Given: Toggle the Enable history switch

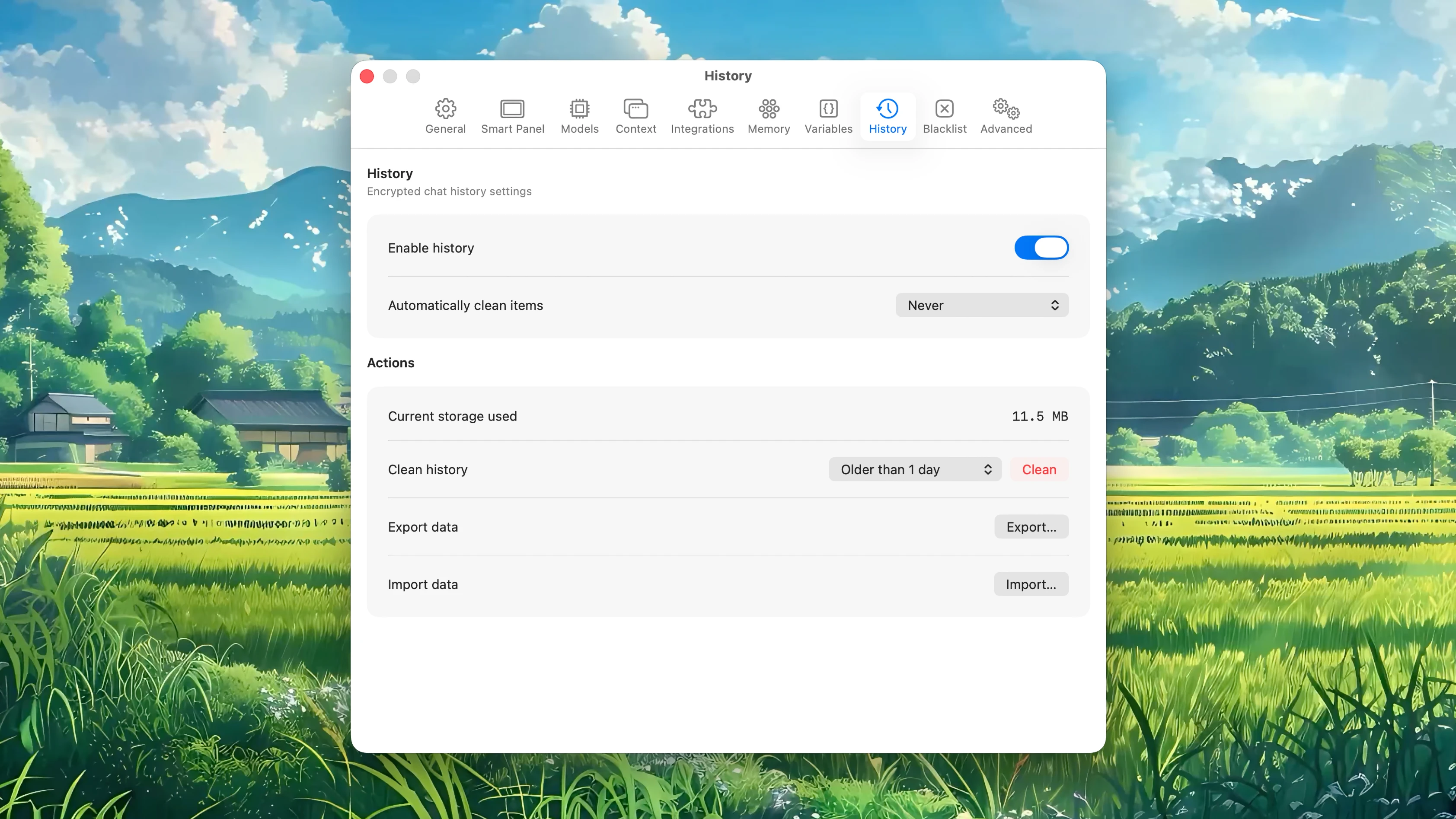Looking at the screenshot, I should (1041, 248).
